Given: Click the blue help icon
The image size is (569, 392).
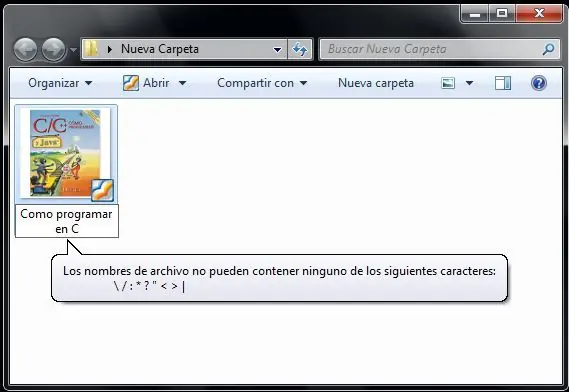Looking at the screenshot, I should click(x=539, y=83).
